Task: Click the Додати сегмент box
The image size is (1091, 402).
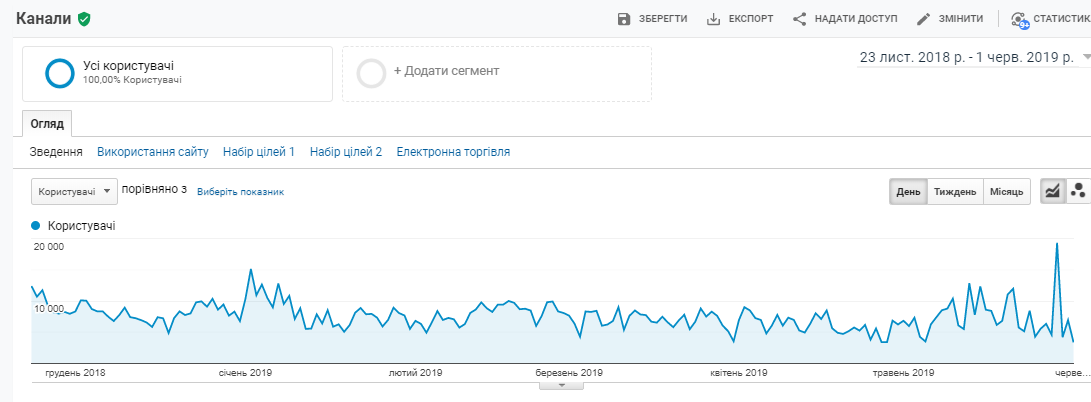Action: coord(496,73)
